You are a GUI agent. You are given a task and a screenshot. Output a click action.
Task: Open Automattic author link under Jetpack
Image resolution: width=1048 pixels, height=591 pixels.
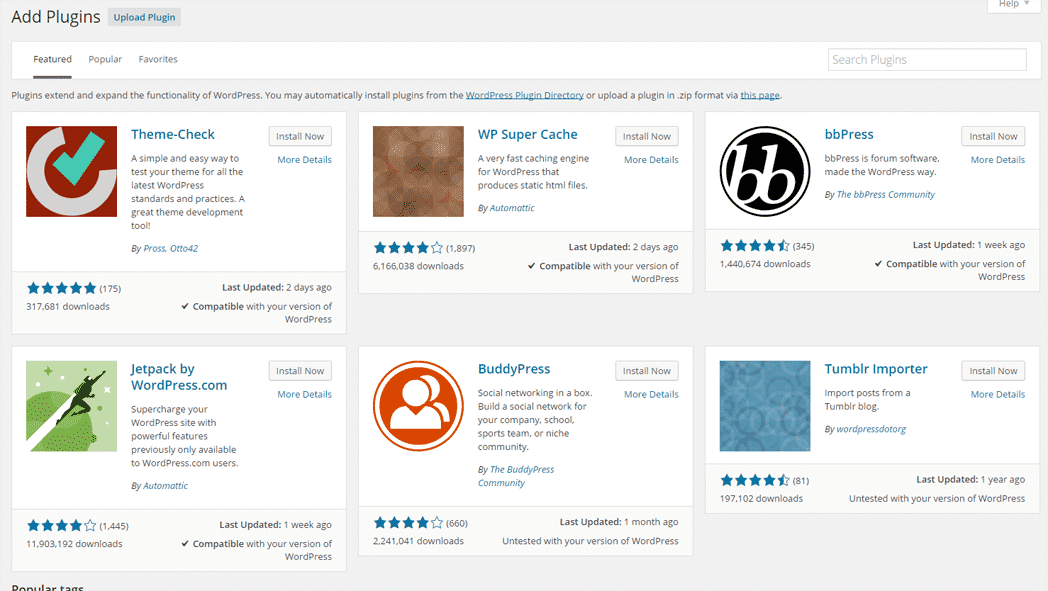165,486
